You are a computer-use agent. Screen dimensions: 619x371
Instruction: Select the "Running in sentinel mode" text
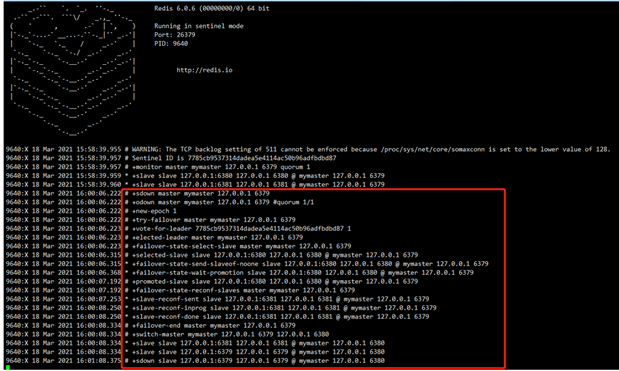coord(199,26)
